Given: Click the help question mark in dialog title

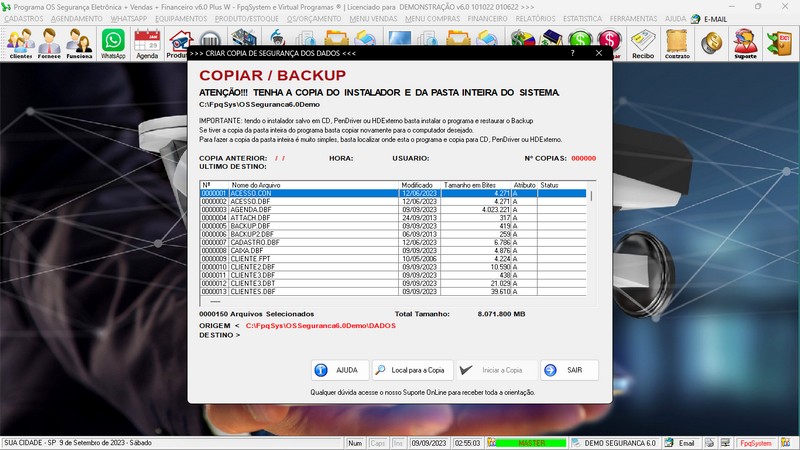Looking at the screenshot, I should pyautogui.click(x=572, y=53).
